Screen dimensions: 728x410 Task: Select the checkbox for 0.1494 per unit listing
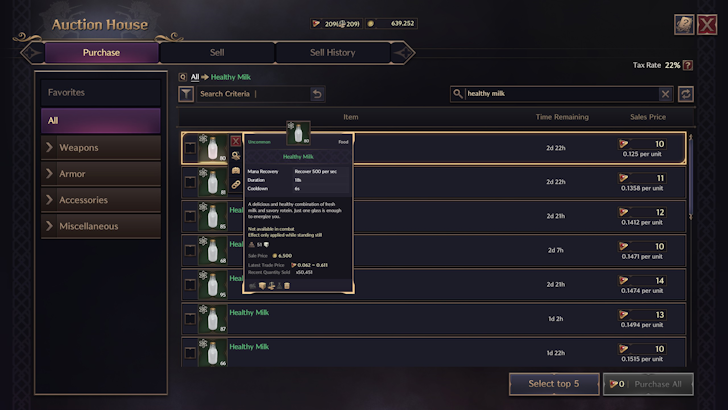(190, 319)
